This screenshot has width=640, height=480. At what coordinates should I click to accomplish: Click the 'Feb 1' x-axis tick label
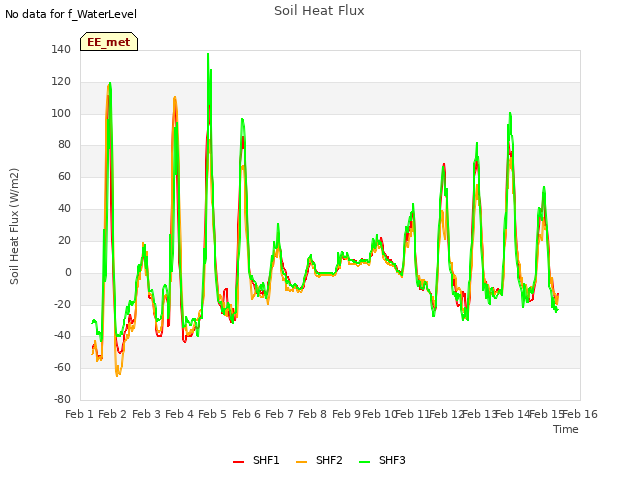80,414
